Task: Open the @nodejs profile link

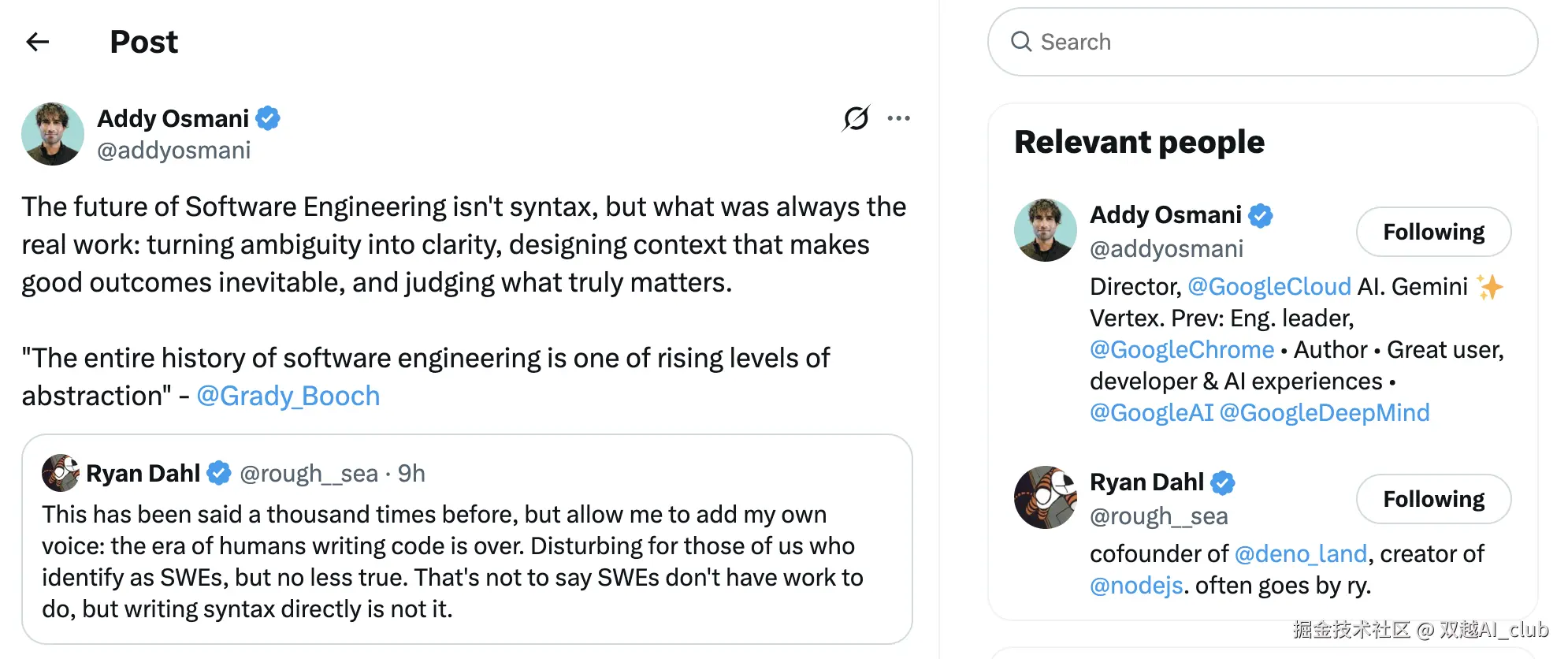Action: point(1136,586)
